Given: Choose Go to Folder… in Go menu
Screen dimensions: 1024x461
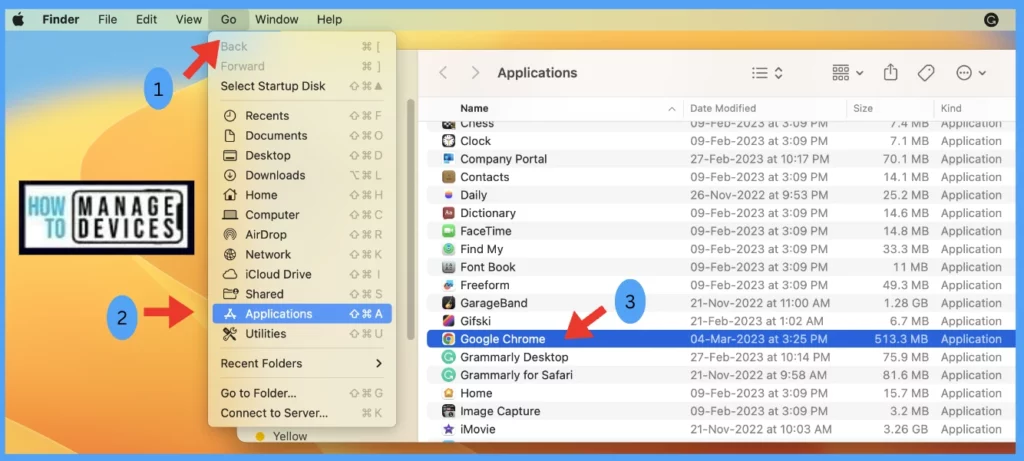Looking at the screenshot, I should point(301,393).
